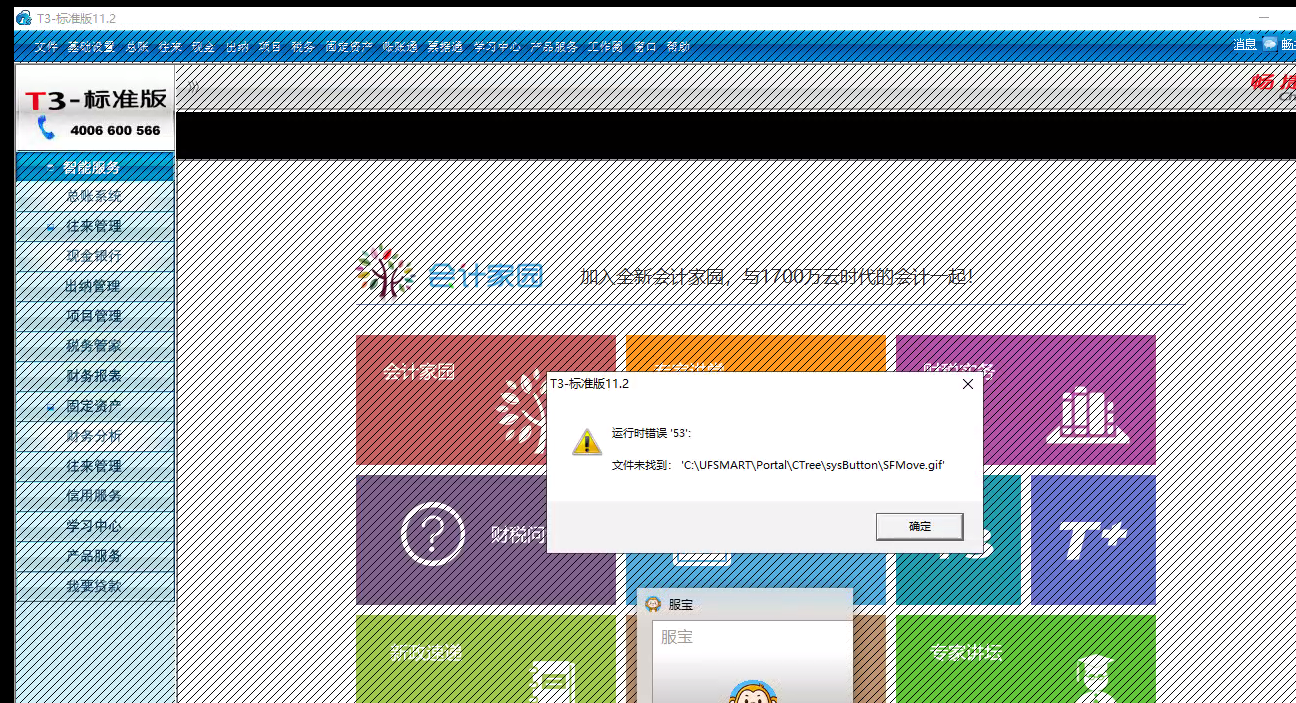Screen dimensions: 1296x703
Task: Select 信用服务 in the sidebar
Action: point(94,496)
